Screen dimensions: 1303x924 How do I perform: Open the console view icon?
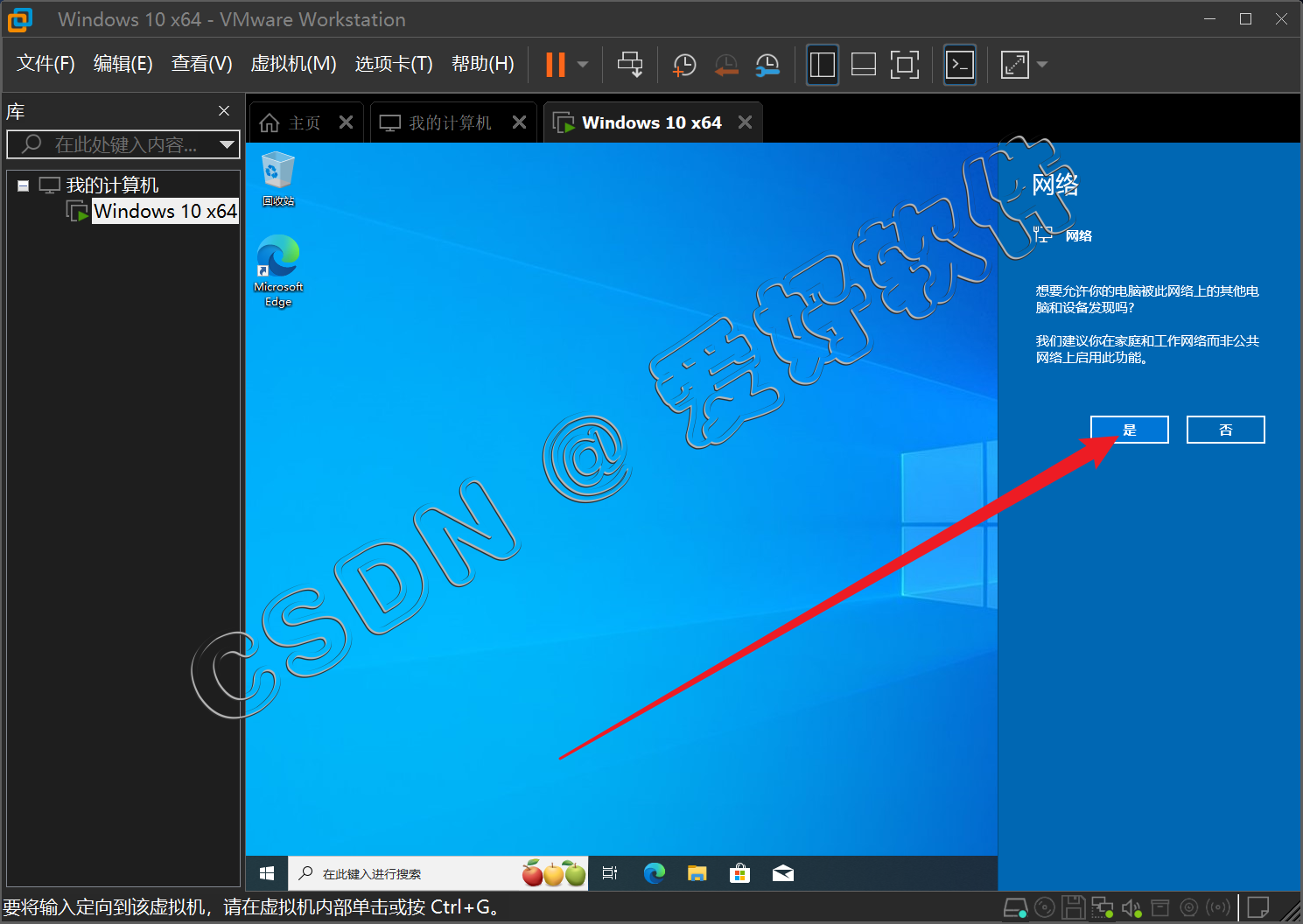pos(960,65)
